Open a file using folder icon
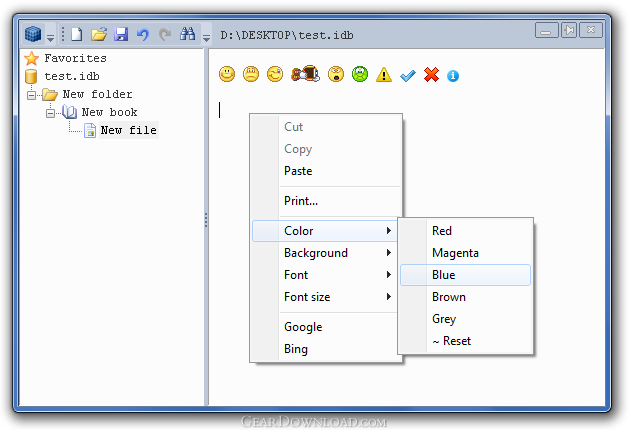Image resolution: width=629 pixels, height=430 pixels. click(99, 34)
